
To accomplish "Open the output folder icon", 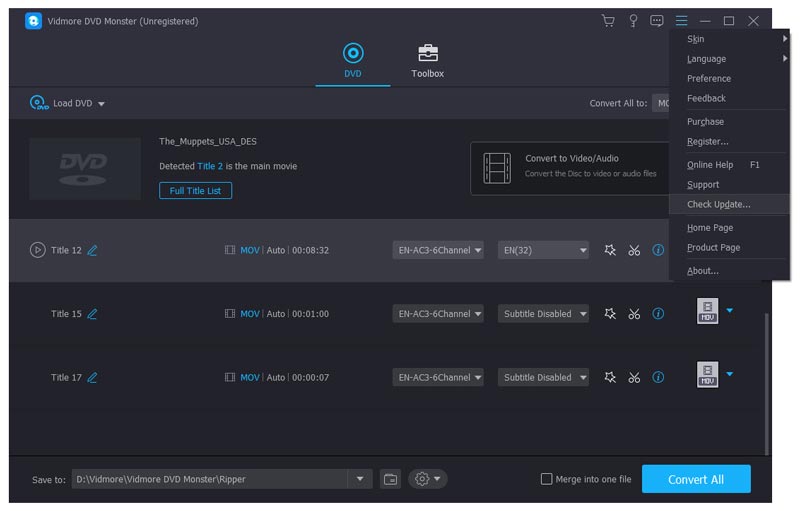I will (390, 479).
